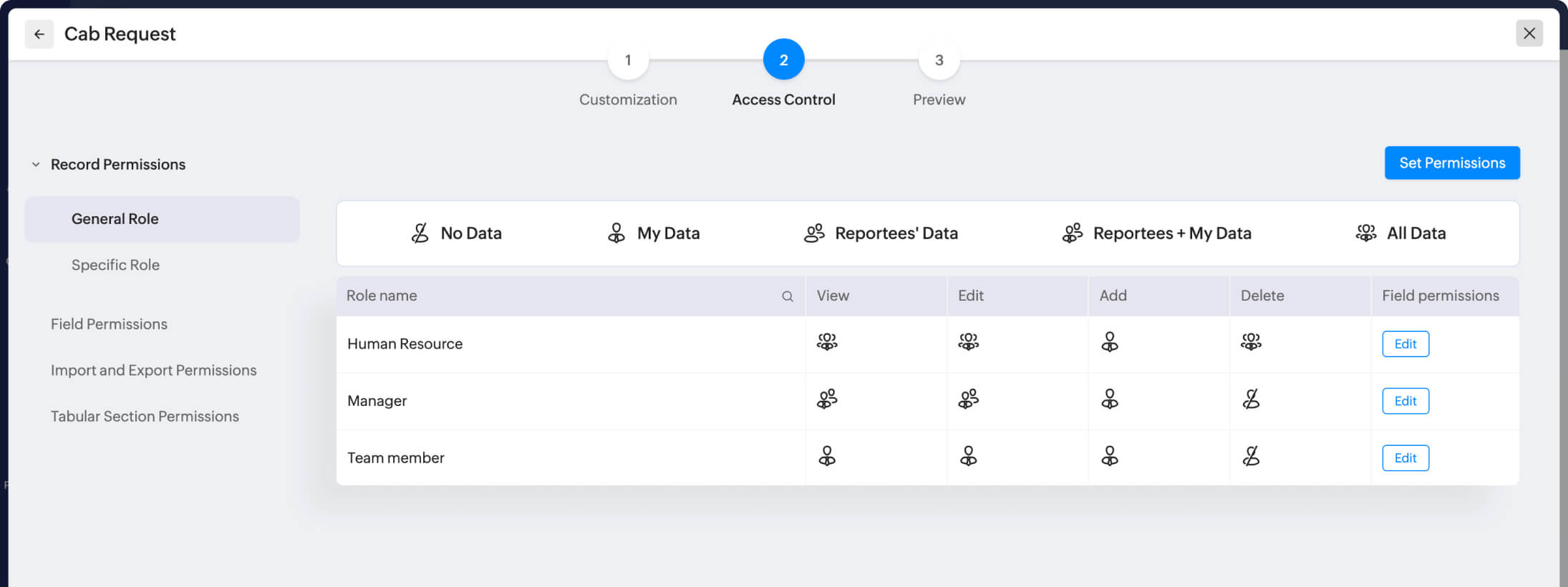Open Tabular Section Permissions
This screenshot has width=1568, height=587.
[145, 417]
